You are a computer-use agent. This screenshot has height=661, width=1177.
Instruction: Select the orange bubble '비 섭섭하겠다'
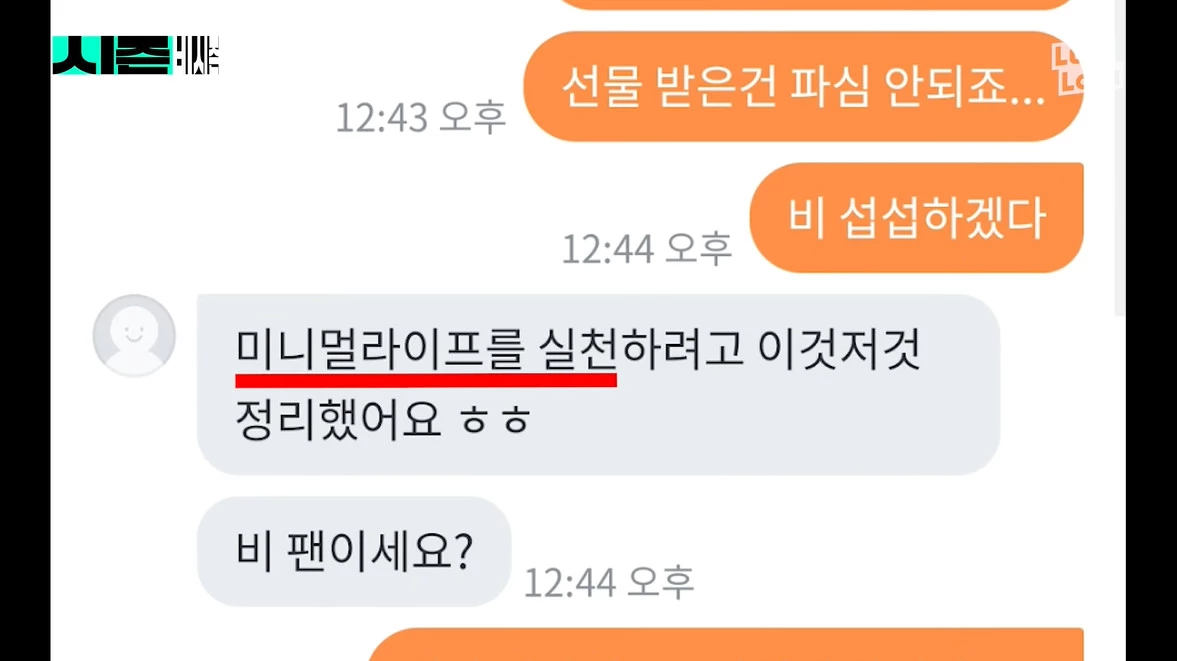coord(917,218)
